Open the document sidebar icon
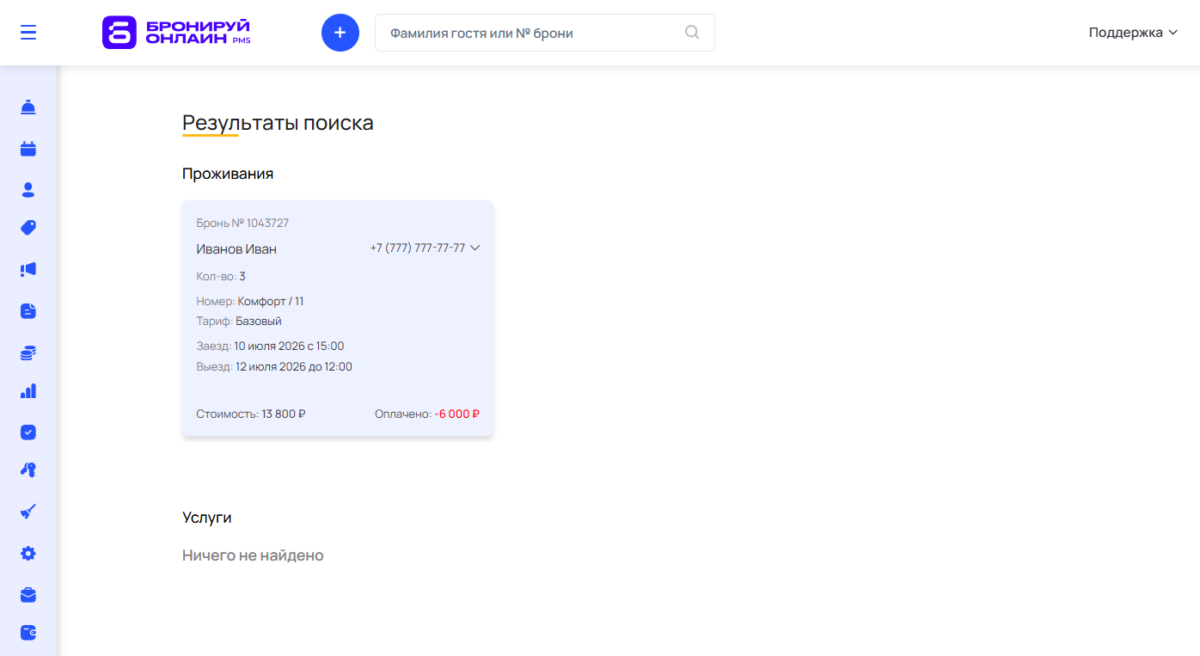This screenshot has width=1200, height=656. pyautogui.click(x=28, y=311)
